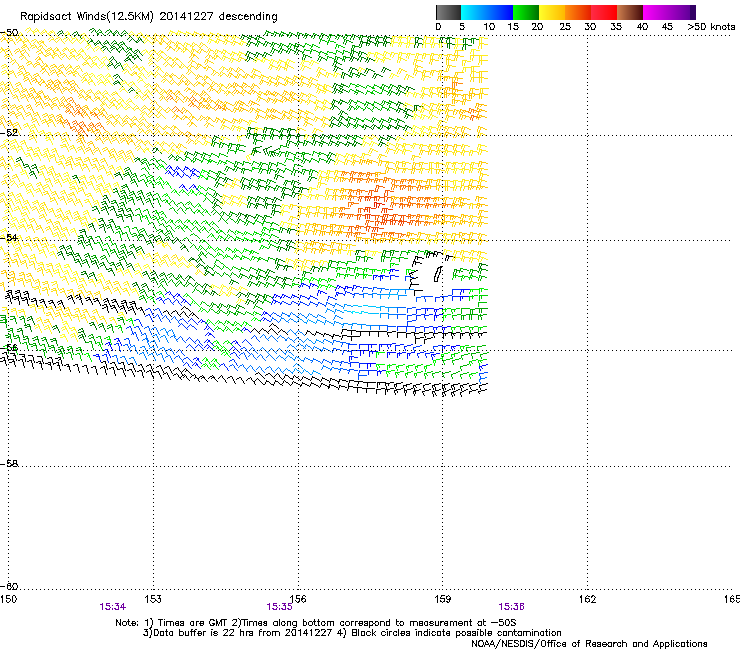Click latitude axis label -60

pyautogui.click(x=9, y=586)
